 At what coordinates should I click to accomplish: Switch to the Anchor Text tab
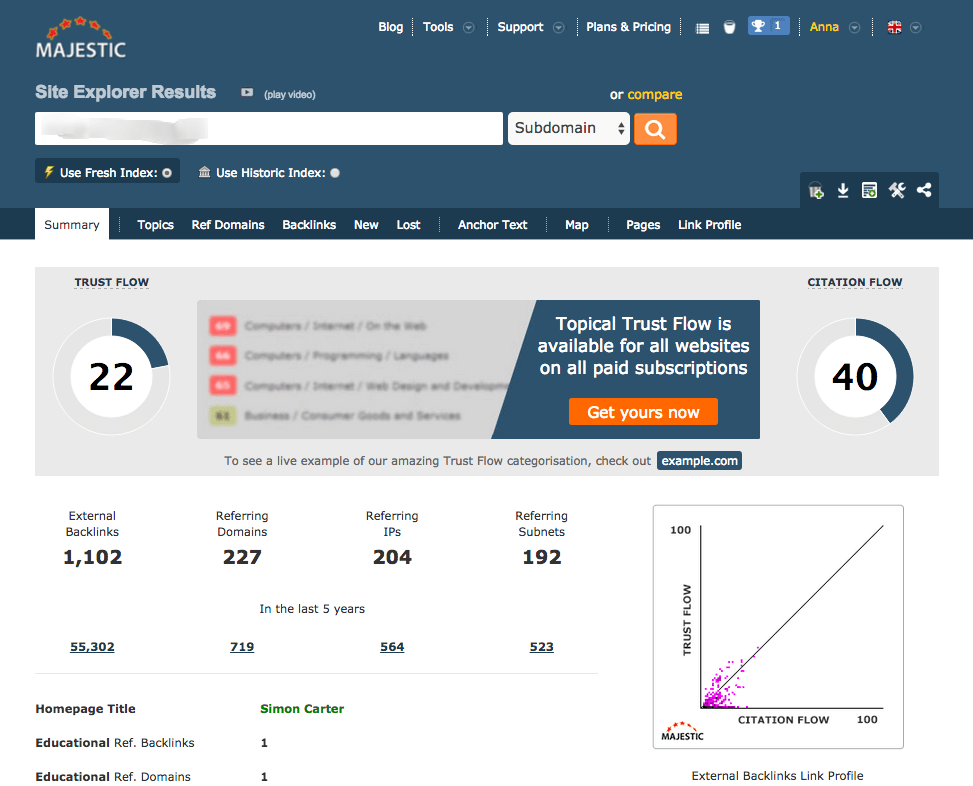click(493, 225)
